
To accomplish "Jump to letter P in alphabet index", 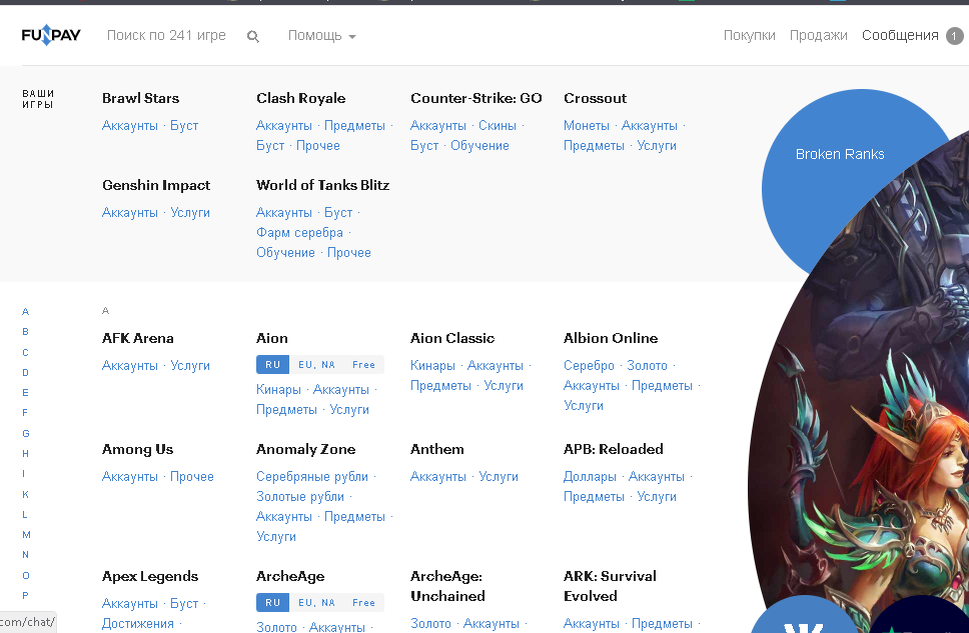I will [x=25, y=596].
